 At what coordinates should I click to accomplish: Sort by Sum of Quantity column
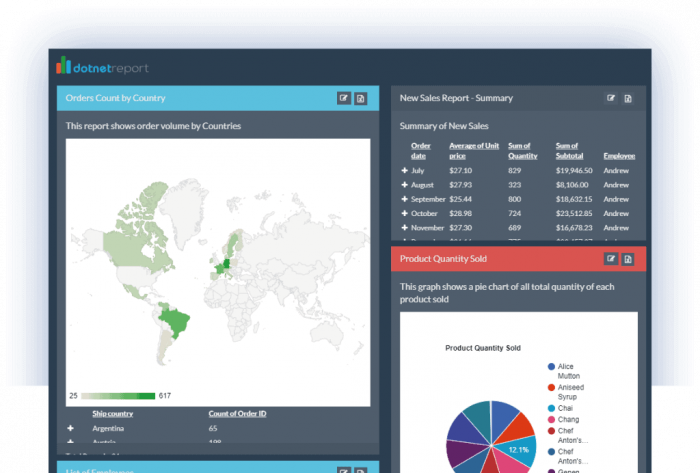[x=523, y=151]
